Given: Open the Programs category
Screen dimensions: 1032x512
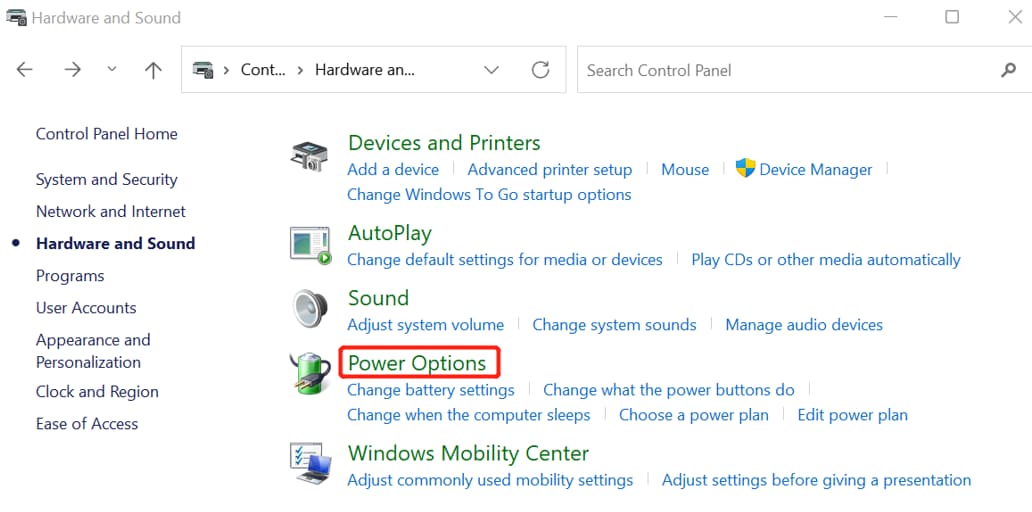Looking at the screenshot, I should click(70, 276).
